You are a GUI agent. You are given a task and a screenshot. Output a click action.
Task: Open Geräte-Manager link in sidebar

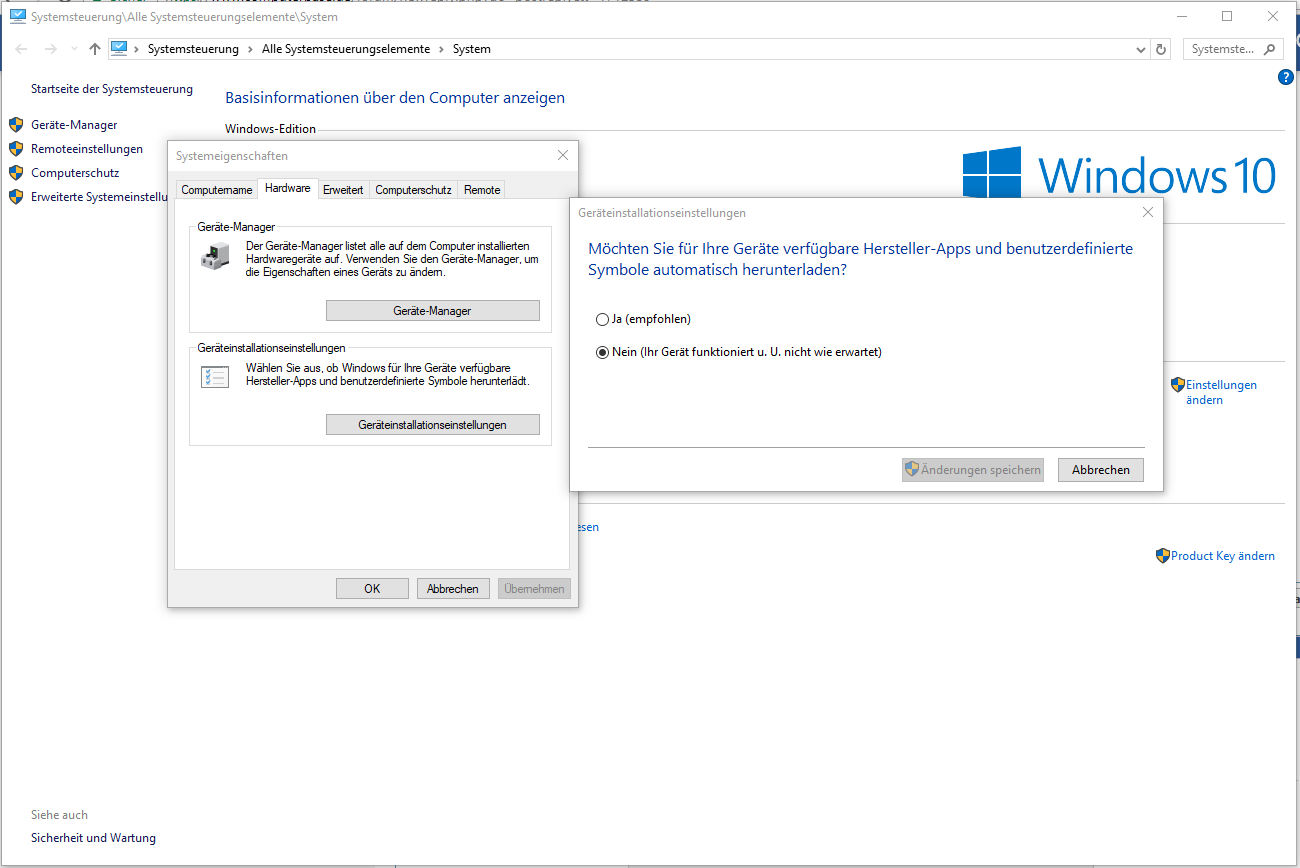click(74, 125)
